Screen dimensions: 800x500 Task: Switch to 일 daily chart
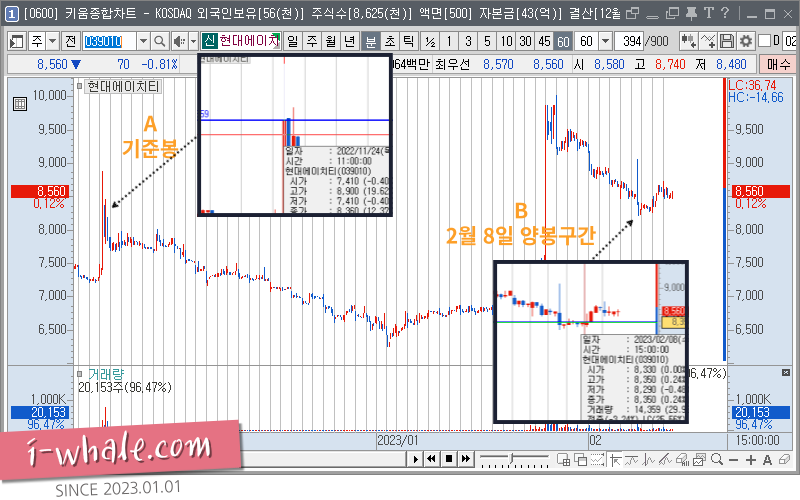pyautogui.click(x=292, y=41)
